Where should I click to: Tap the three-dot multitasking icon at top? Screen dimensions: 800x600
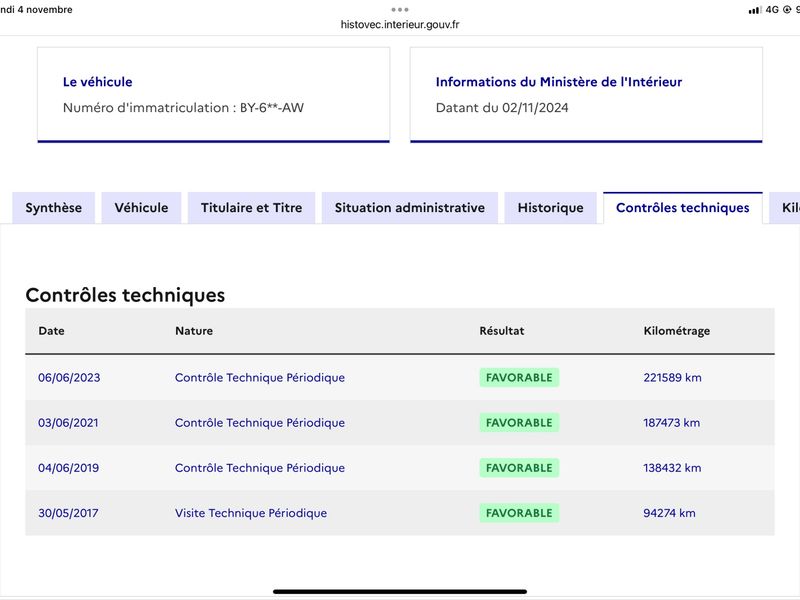click(400, 9)
